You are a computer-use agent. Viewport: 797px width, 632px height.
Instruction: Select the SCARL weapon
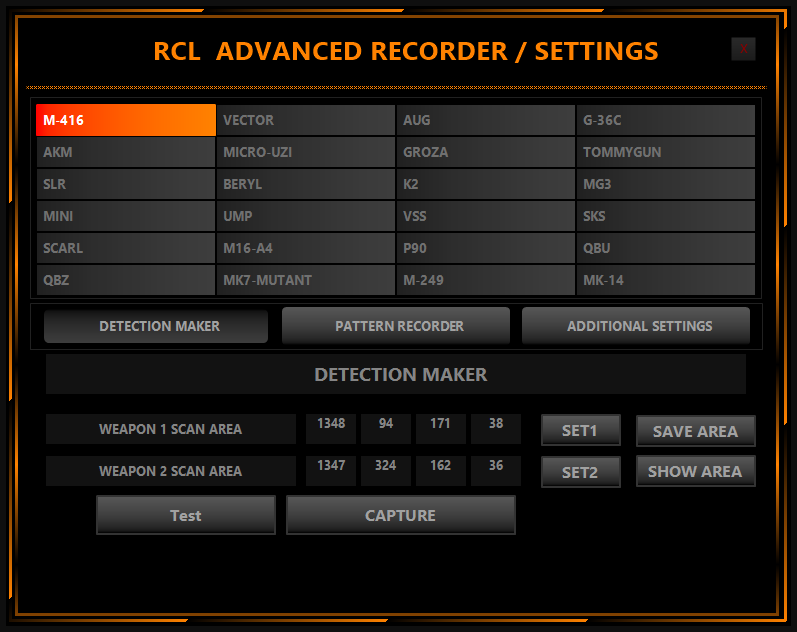[x=126, y=248]
